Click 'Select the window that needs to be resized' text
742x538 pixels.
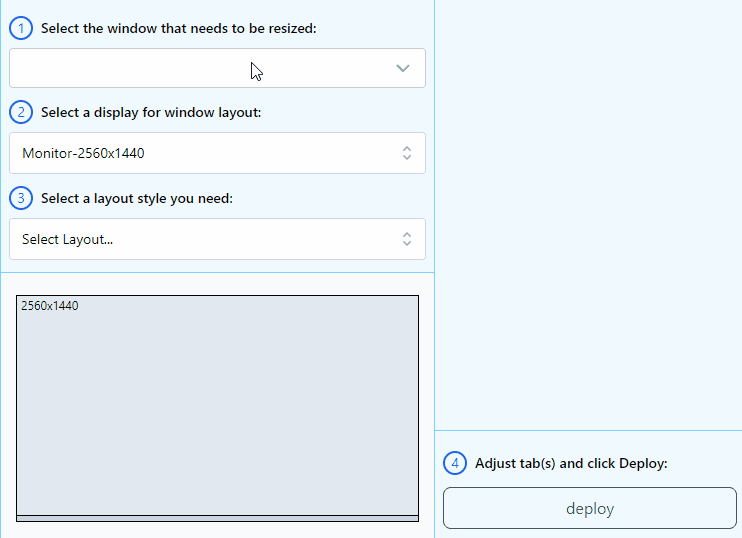178,28
